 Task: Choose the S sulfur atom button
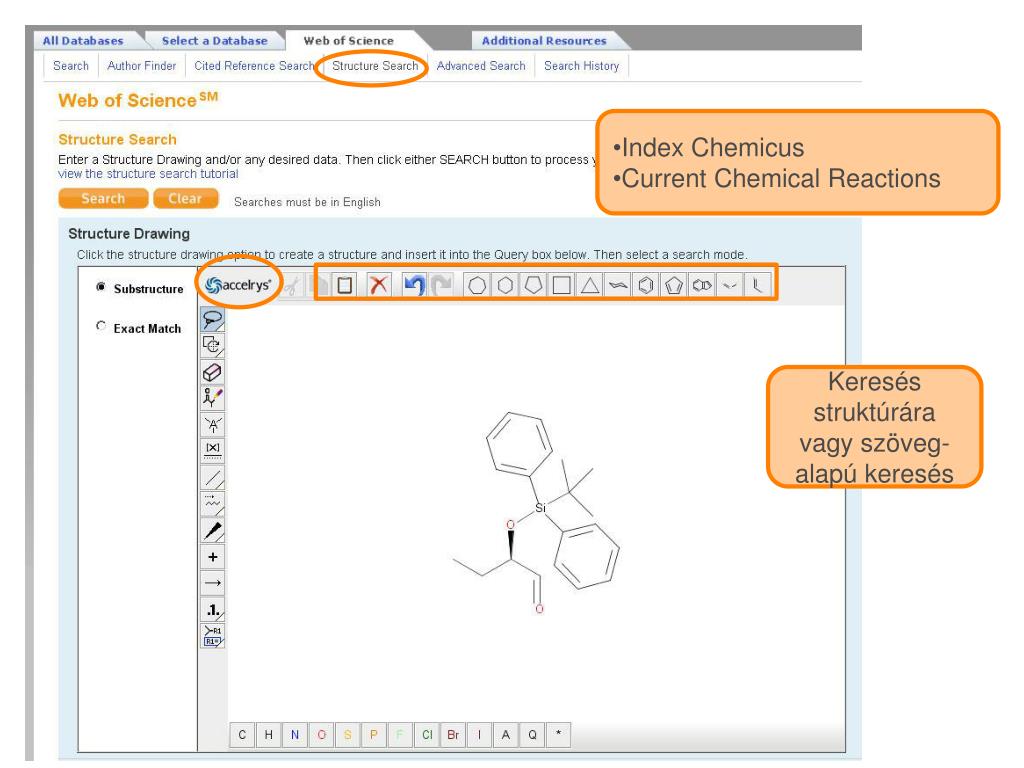(347, 735)
